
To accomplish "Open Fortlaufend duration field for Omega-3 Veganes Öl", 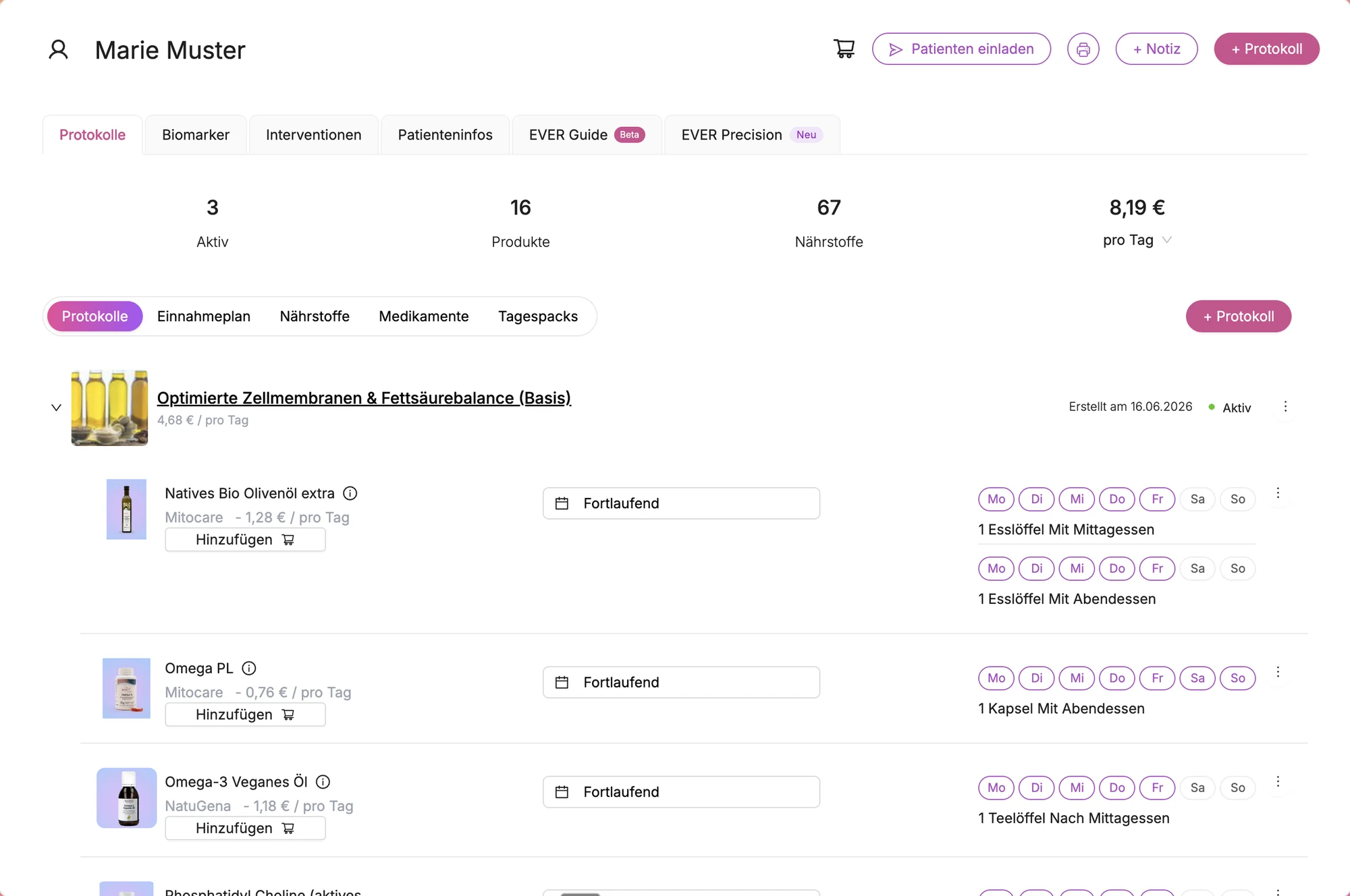I will pyautogui.click(x=681, y=791).
